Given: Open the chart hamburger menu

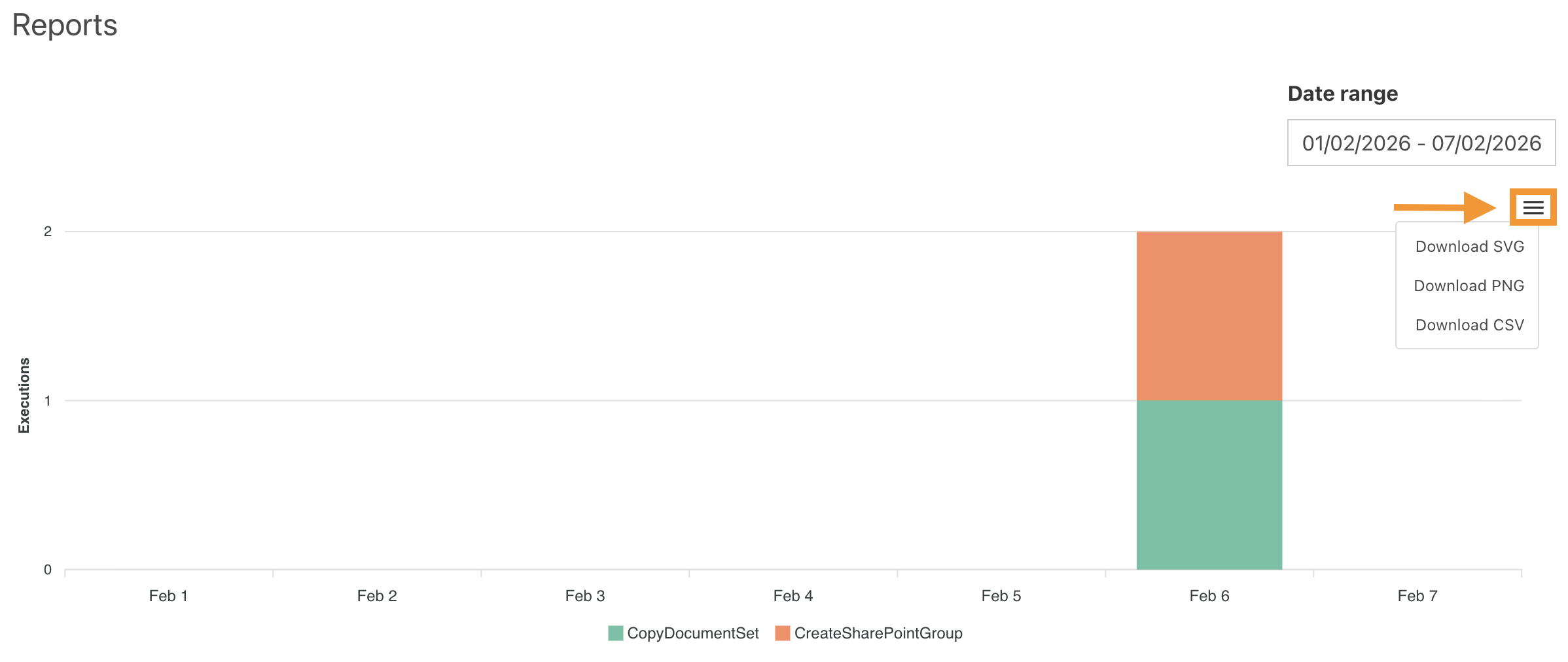Looking at the screenshot, I should point(1533,207).
